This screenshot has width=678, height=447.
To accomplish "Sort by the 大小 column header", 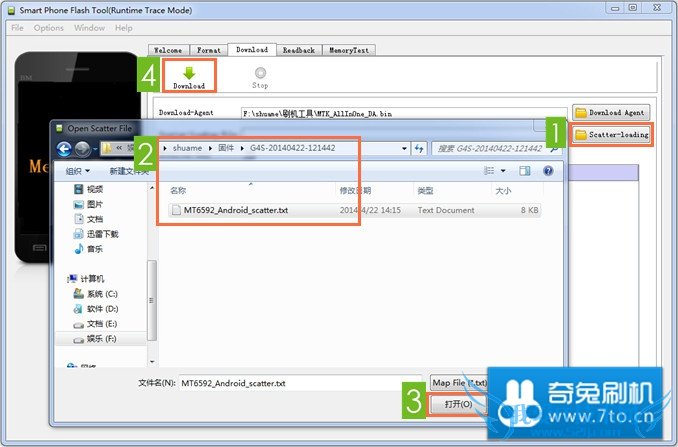I will tap(503, 191).
